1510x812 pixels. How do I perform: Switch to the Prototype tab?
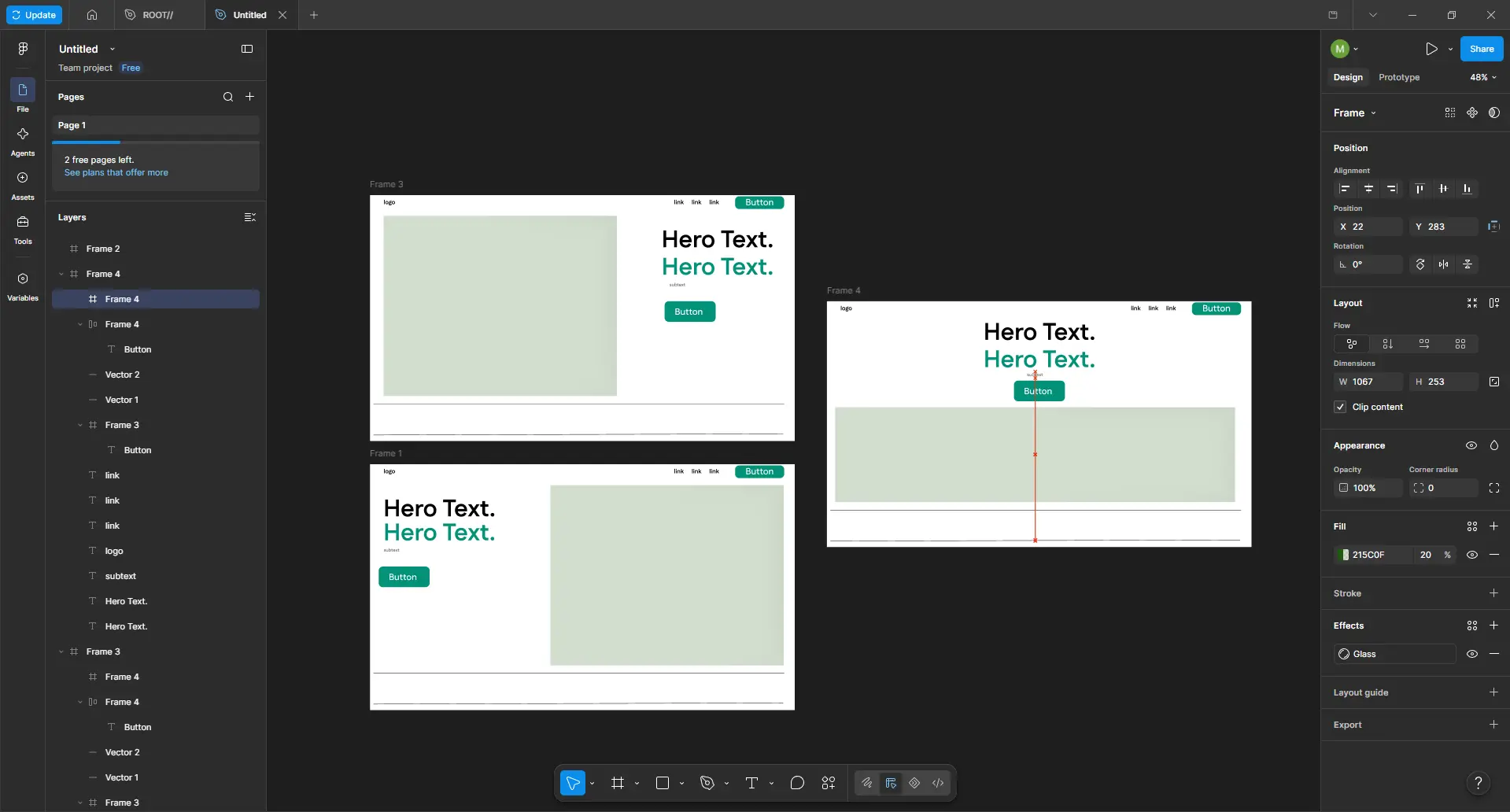pyautogui.click(x=1399, y=77)
